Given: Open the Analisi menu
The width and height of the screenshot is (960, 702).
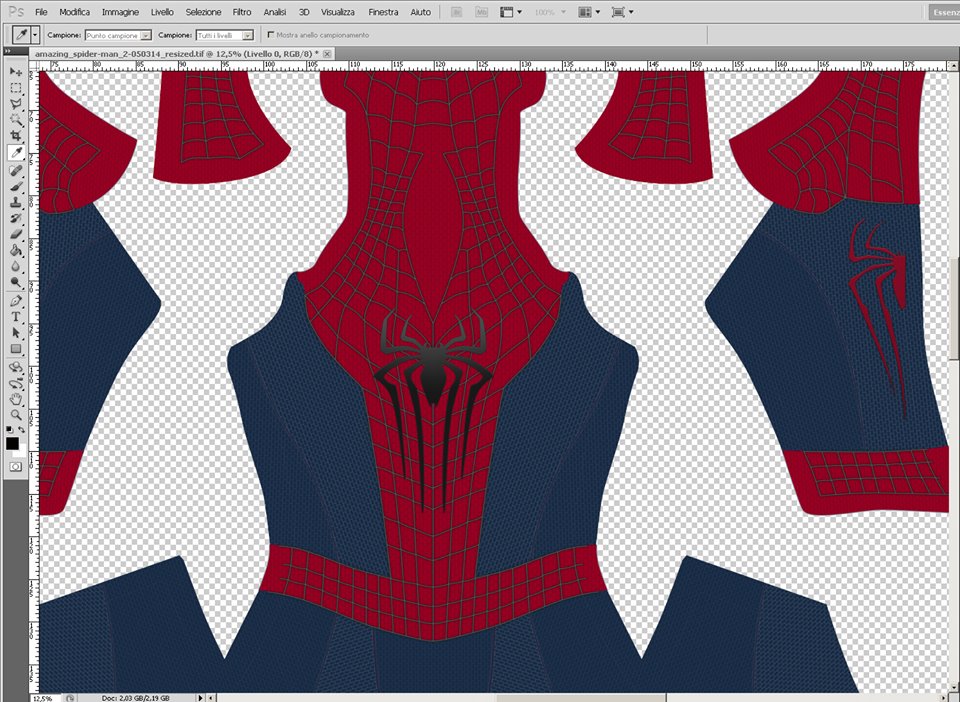Looking at the screenshot, I should click(x=275, y=12).
